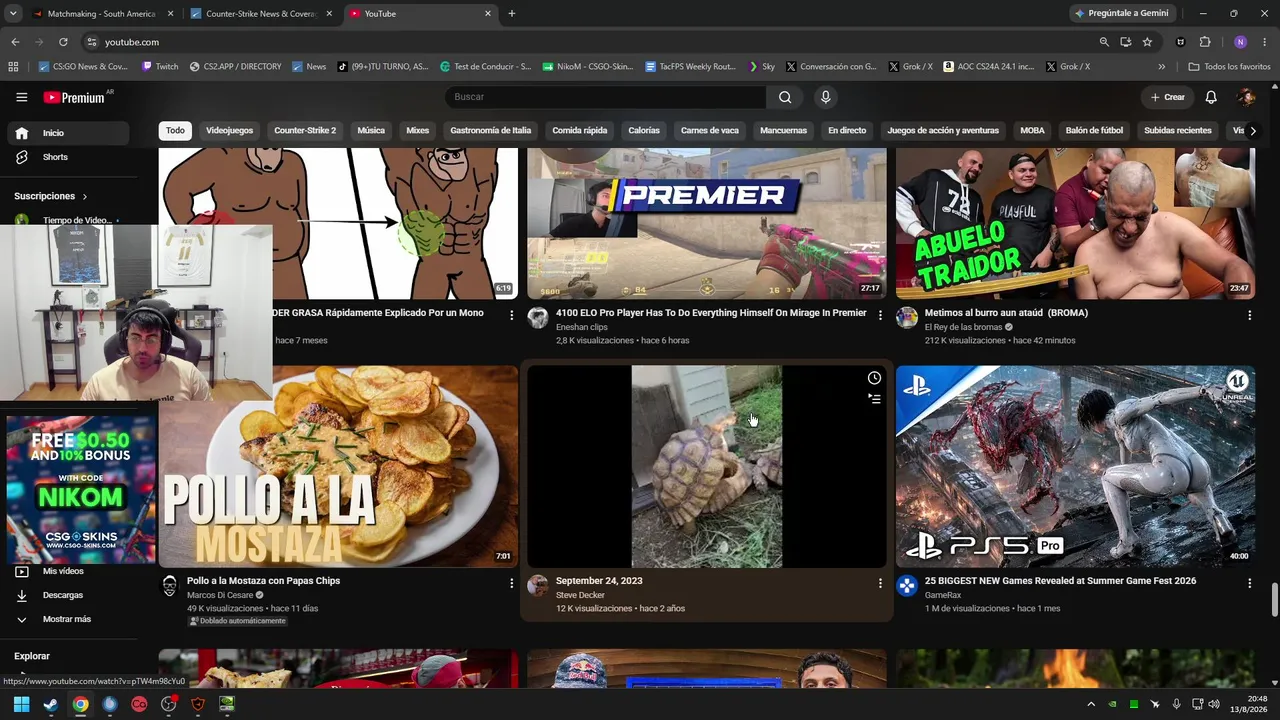1280x720 pixels.
Task: Open Todos los favoritos folder
Action: click(x=1229, y=67)
